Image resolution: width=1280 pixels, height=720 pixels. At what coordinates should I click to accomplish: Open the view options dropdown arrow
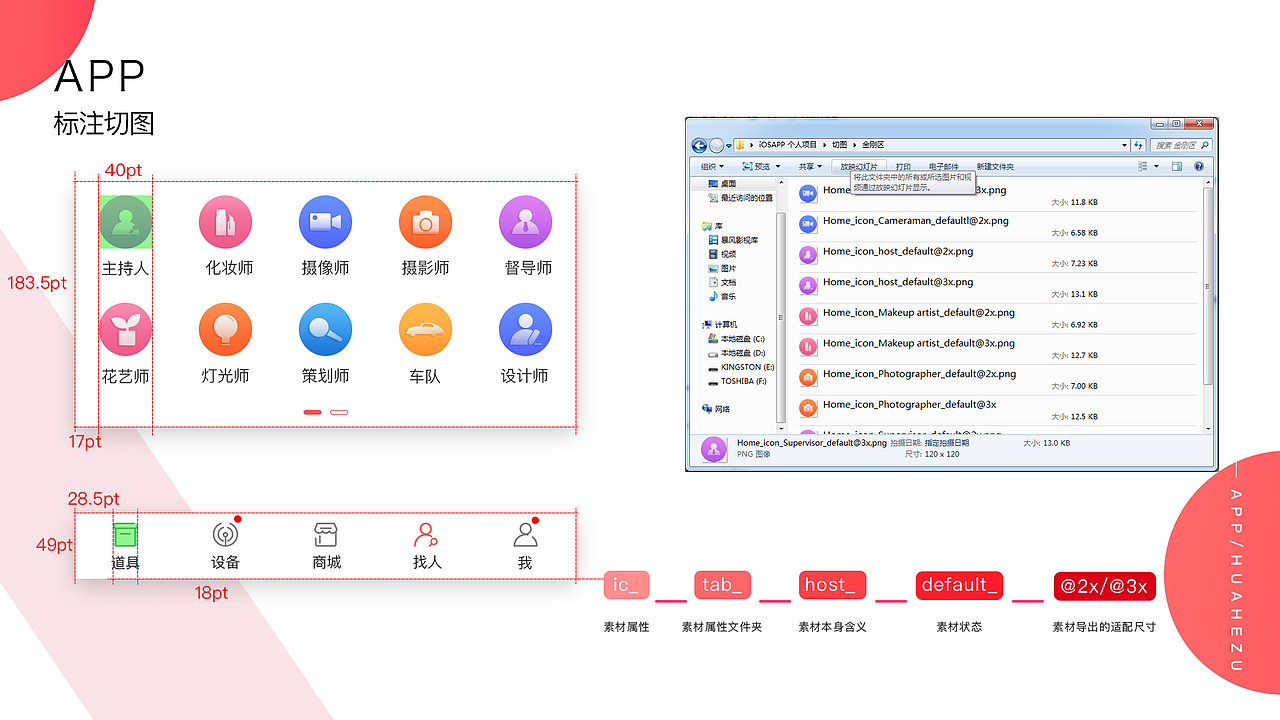(x=1157, y=167)
